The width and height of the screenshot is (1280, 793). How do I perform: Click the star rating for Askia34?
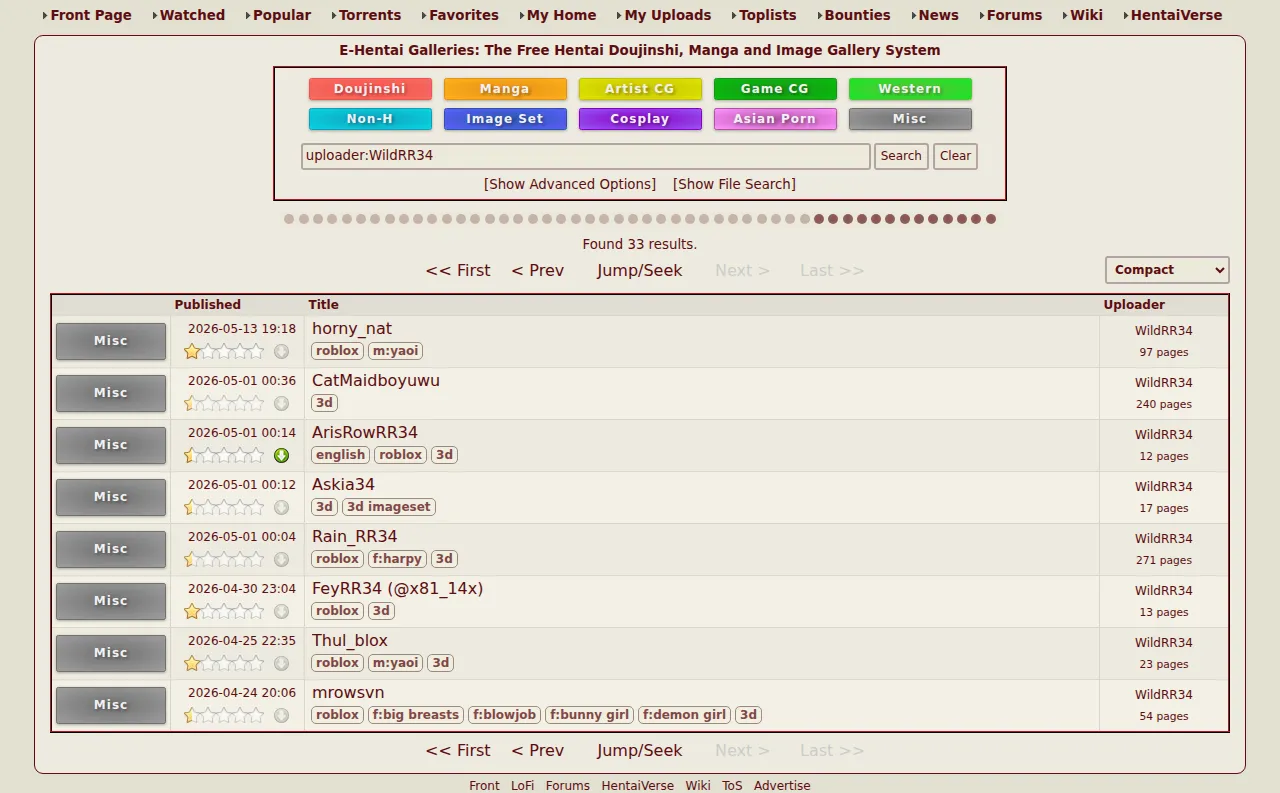[x=224, y=507]
